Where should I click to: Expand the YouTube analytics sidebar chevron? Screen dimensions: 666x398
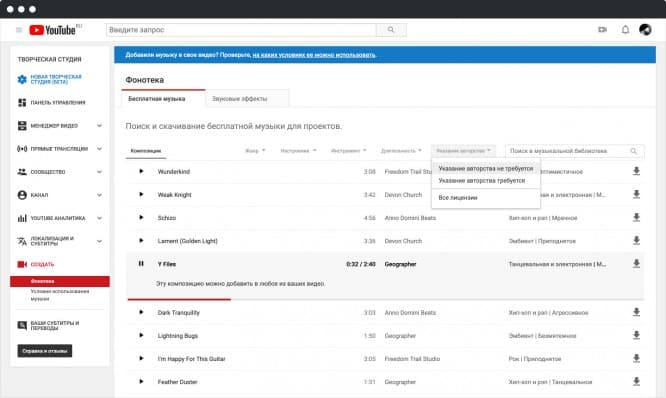[99, 218]
